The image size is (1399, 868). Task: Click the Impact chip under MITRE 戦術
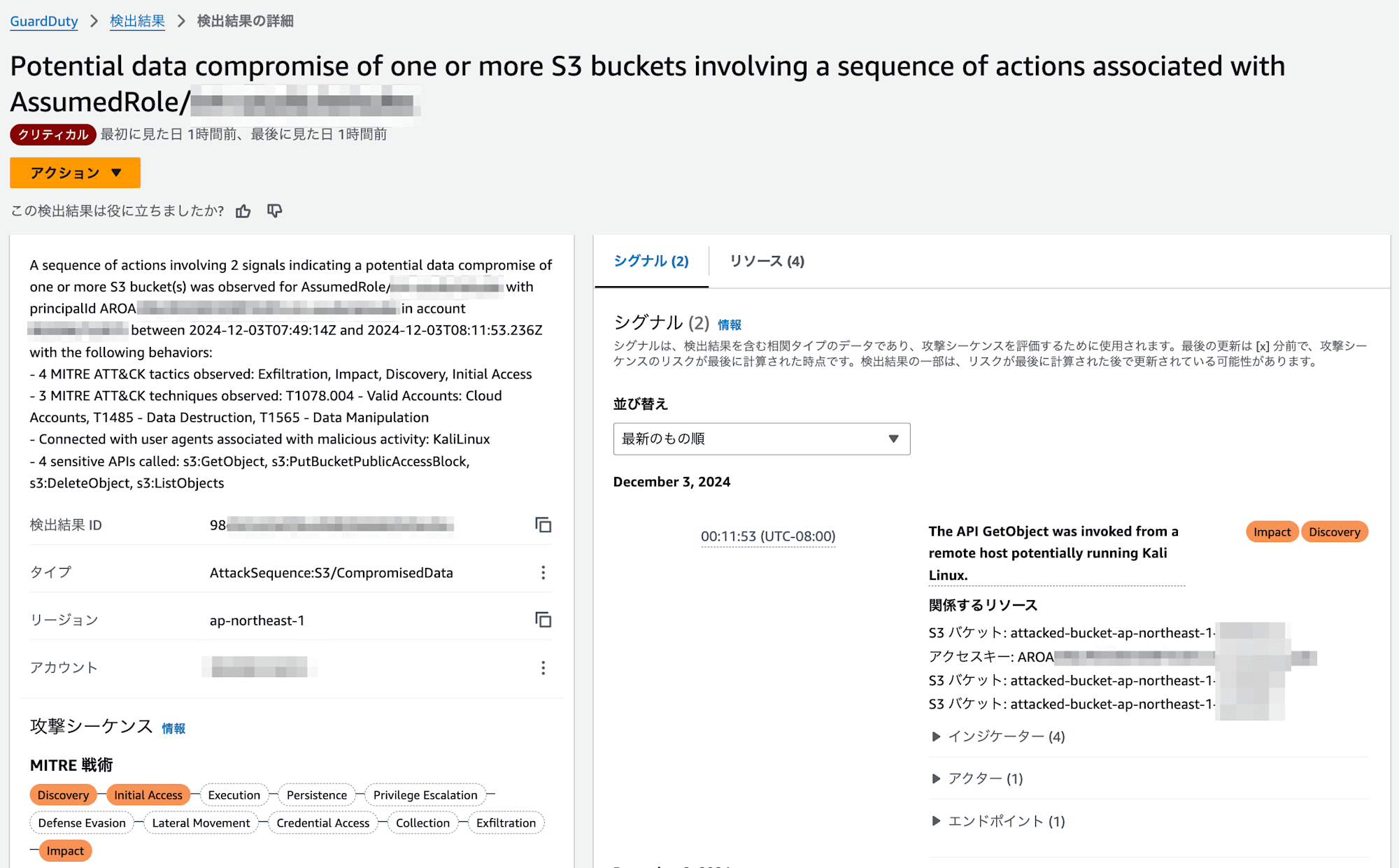point(65,851)
